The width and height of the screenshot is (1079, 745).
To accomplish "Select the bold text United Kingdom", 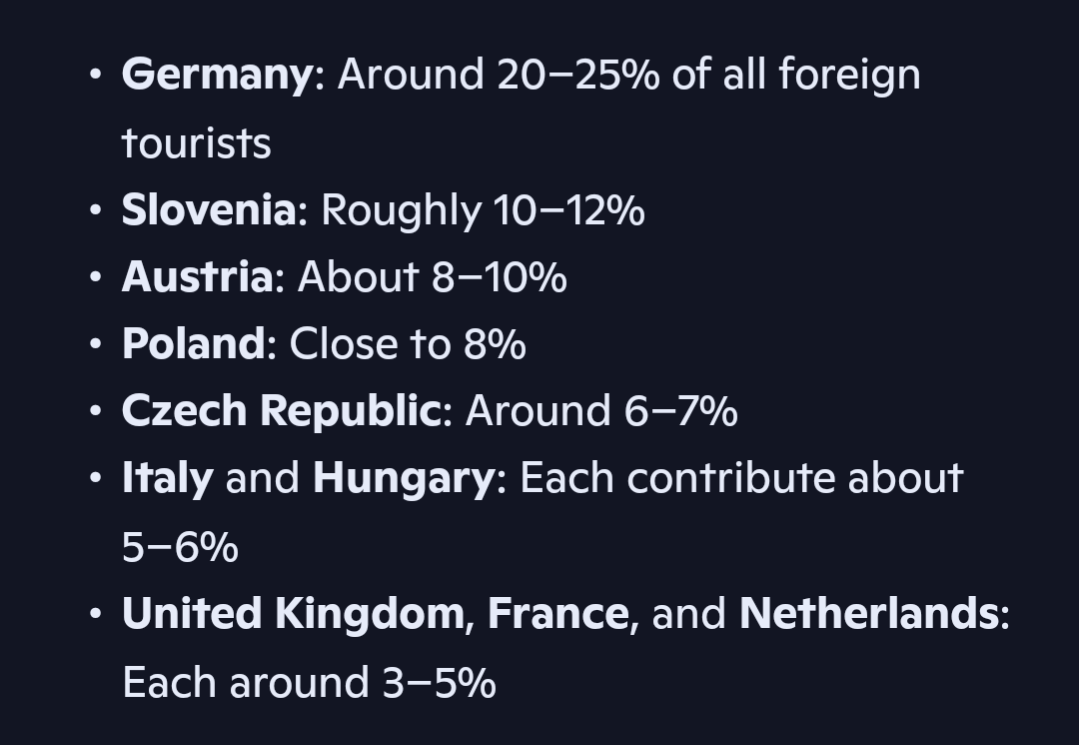I will click(x=293, y=613).
